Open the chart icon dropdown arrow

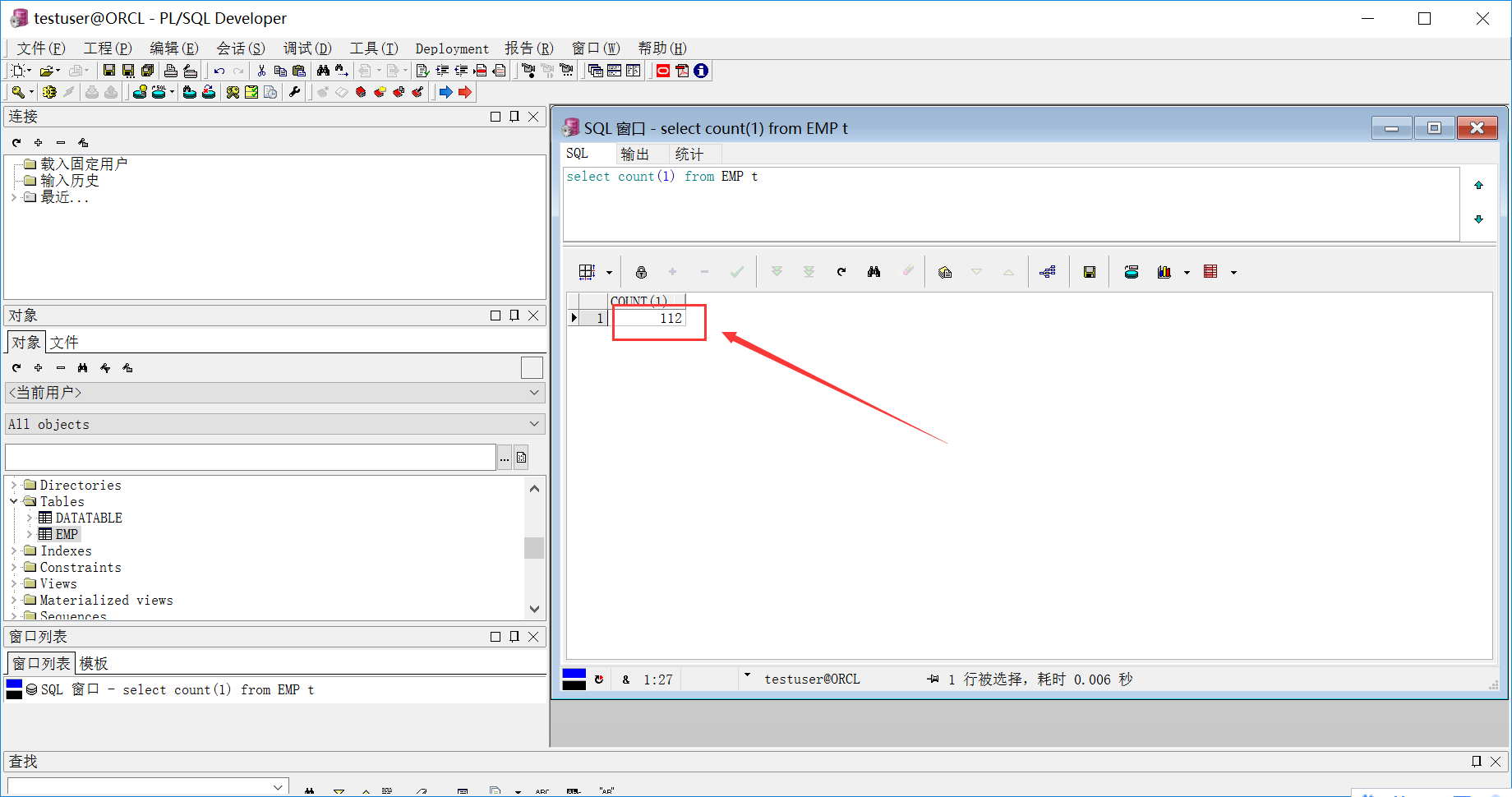pos(1187,273)
